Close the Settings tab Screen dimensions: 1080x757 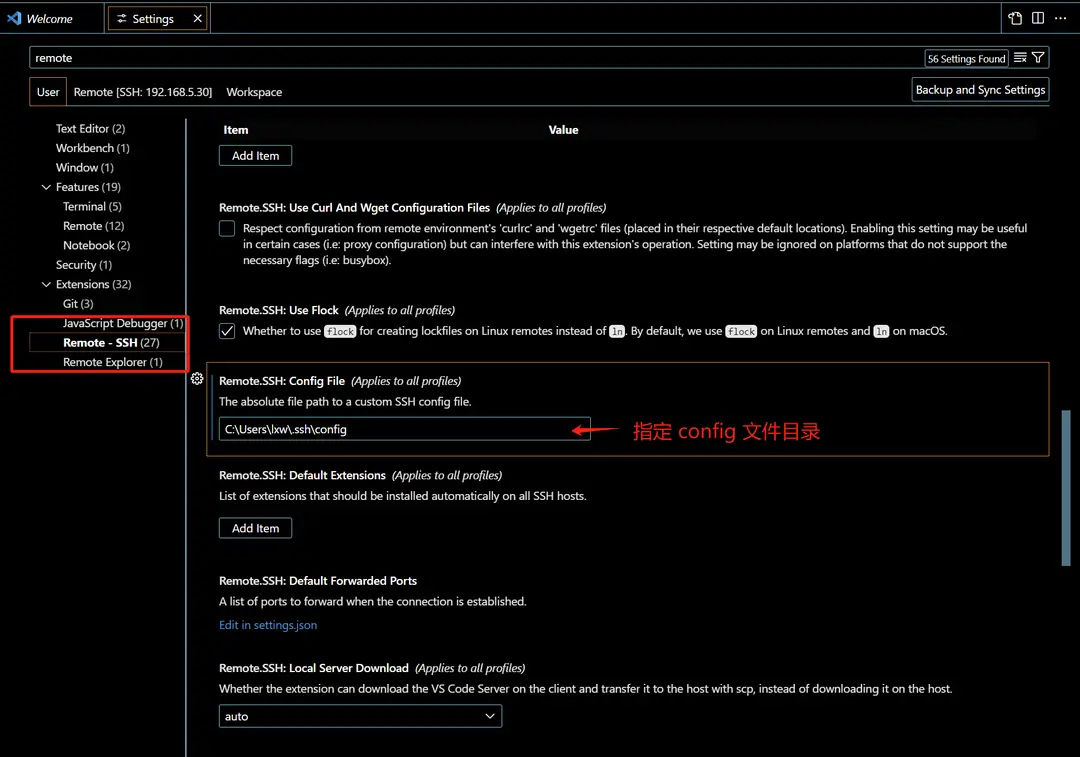198,19
